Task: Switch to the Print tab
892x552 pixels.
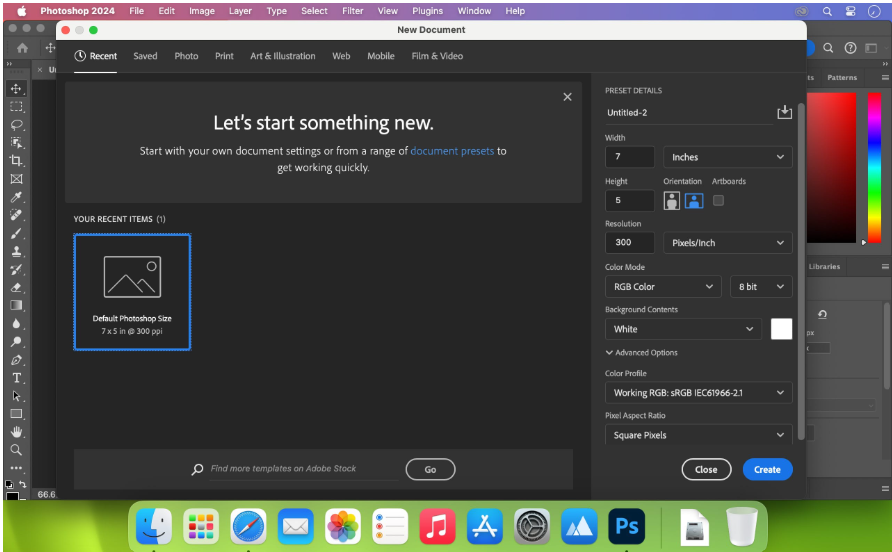Action: 224,56
